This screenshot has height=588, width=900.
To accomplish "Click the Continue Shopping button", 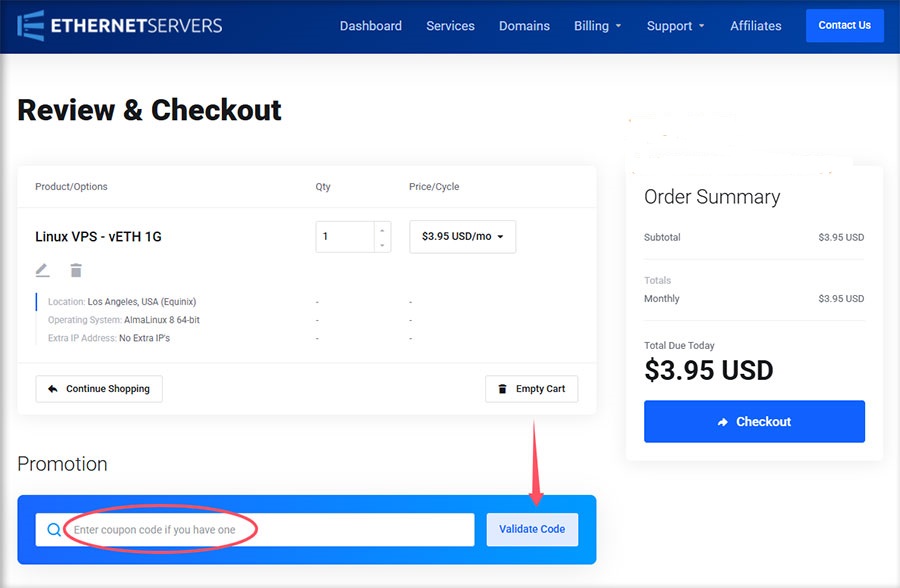I will coord(99,389).
